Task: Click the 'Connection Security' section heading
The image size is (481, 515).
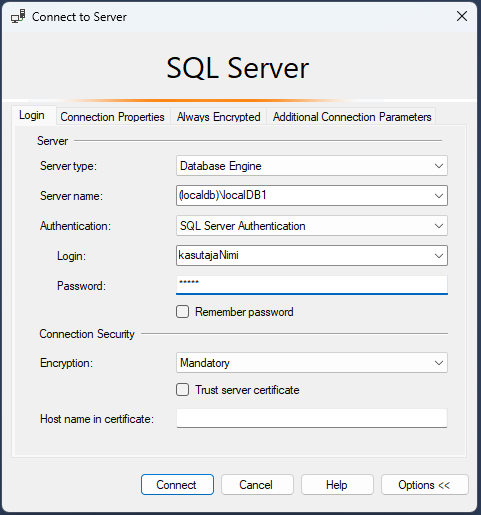Action: (x=87, y=334)
